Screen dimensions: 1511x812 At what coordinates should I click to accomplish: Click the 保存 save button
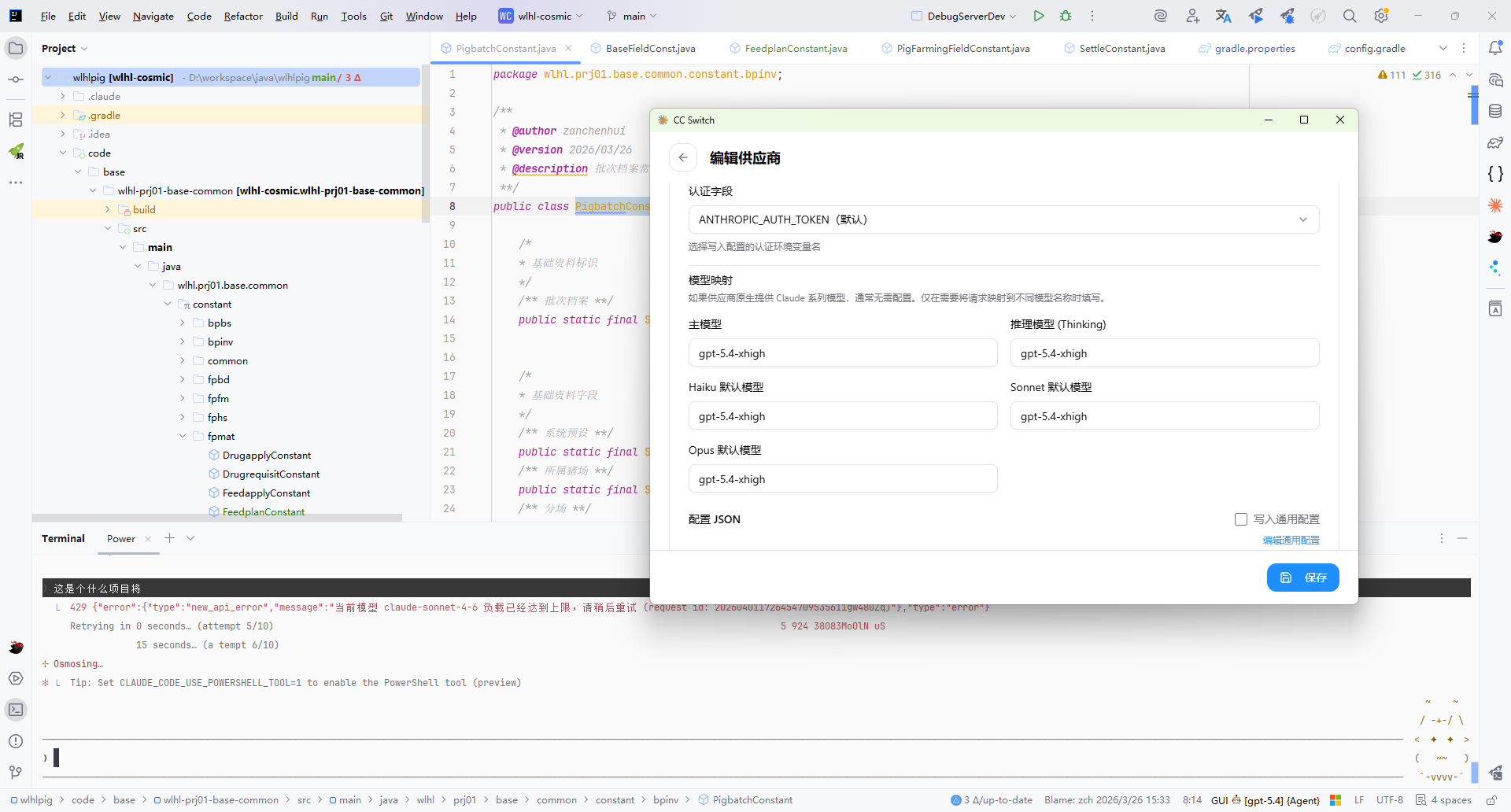(1303, 578)
